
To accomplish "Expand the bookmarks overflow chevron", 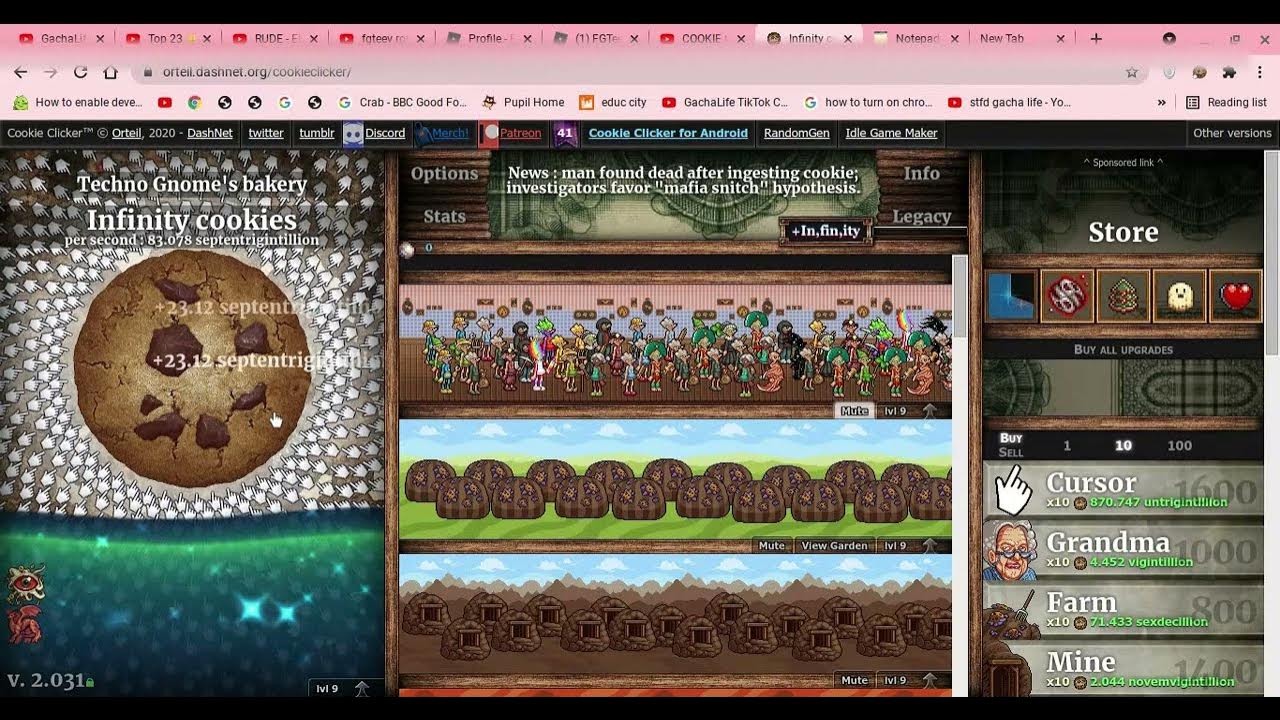I will [x=1161, y=102].
